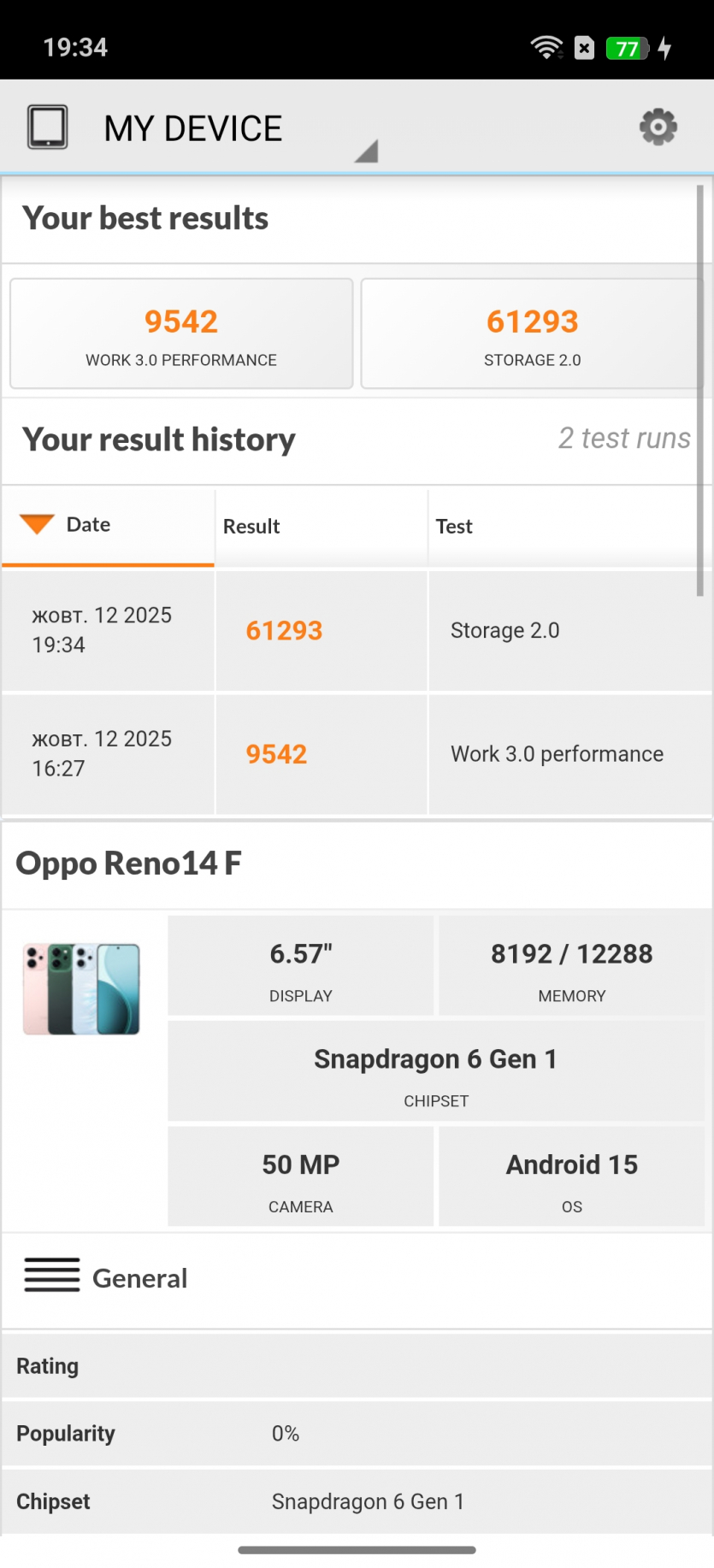
Task: Tap the Oppo Reno14 F phone thumbnail
Action: coord(82,989)
